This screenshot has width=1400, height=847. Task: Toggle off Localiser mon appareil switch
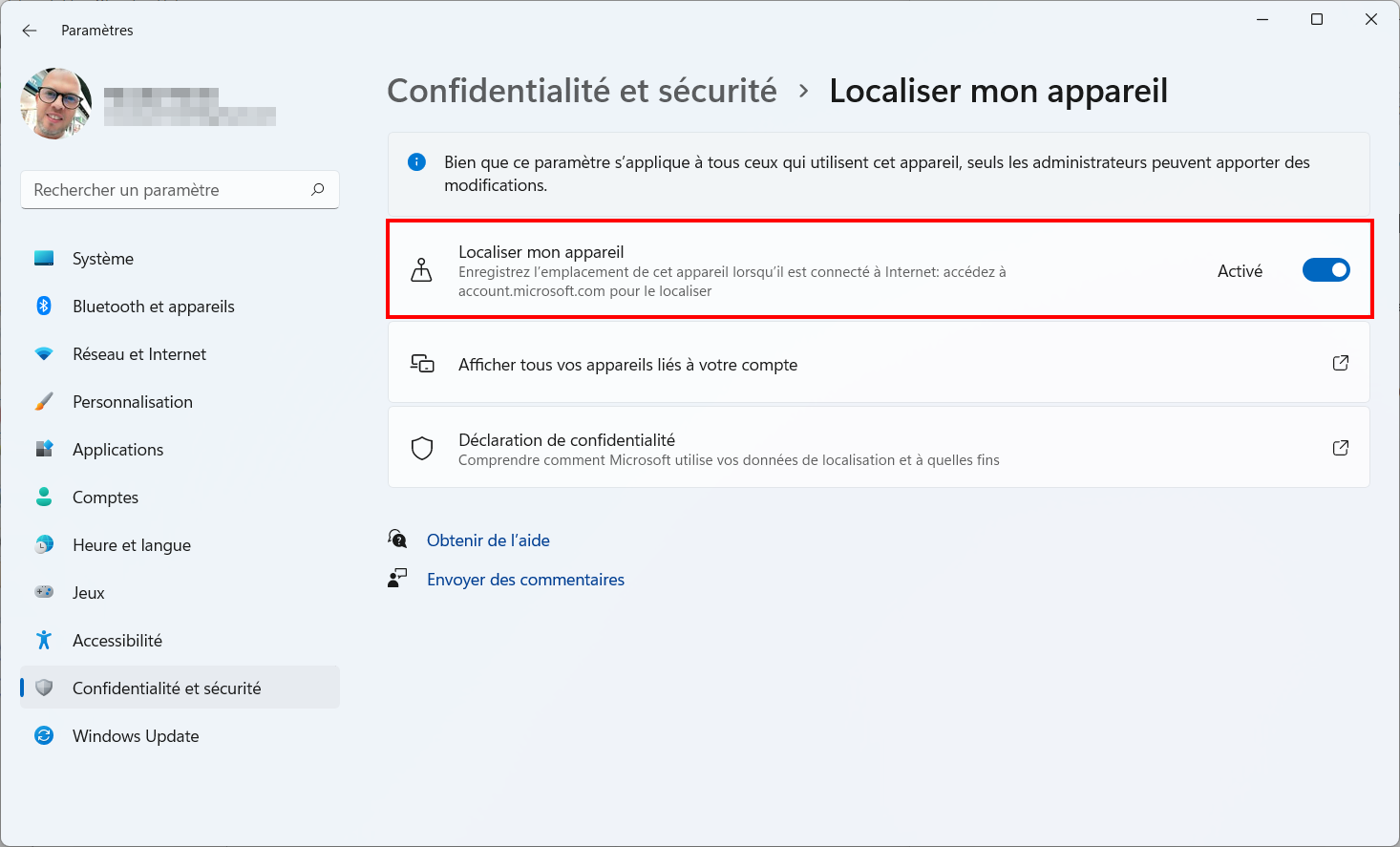tap(1326, 270)
